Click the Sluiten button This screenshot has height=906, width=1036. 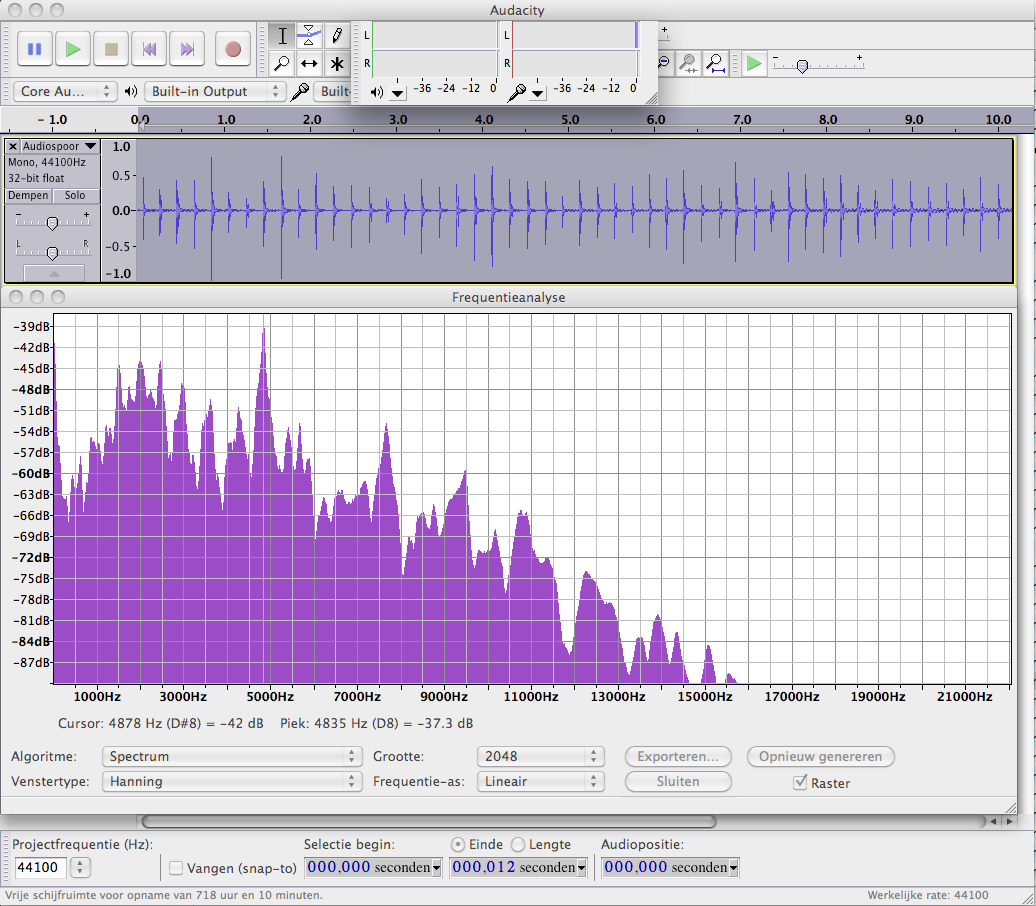678,782
